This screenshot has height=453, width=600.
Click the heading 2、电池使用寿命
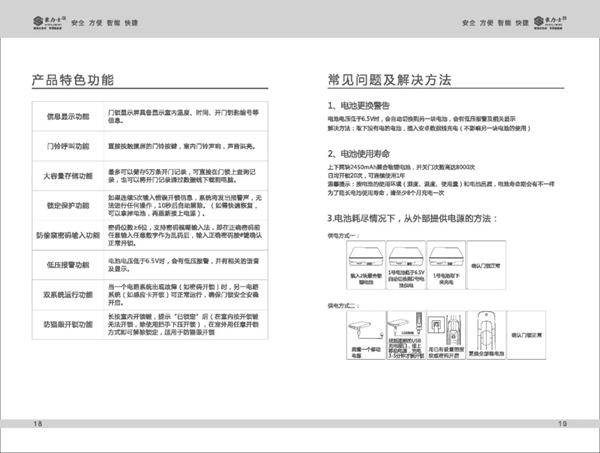coord(359,154)
